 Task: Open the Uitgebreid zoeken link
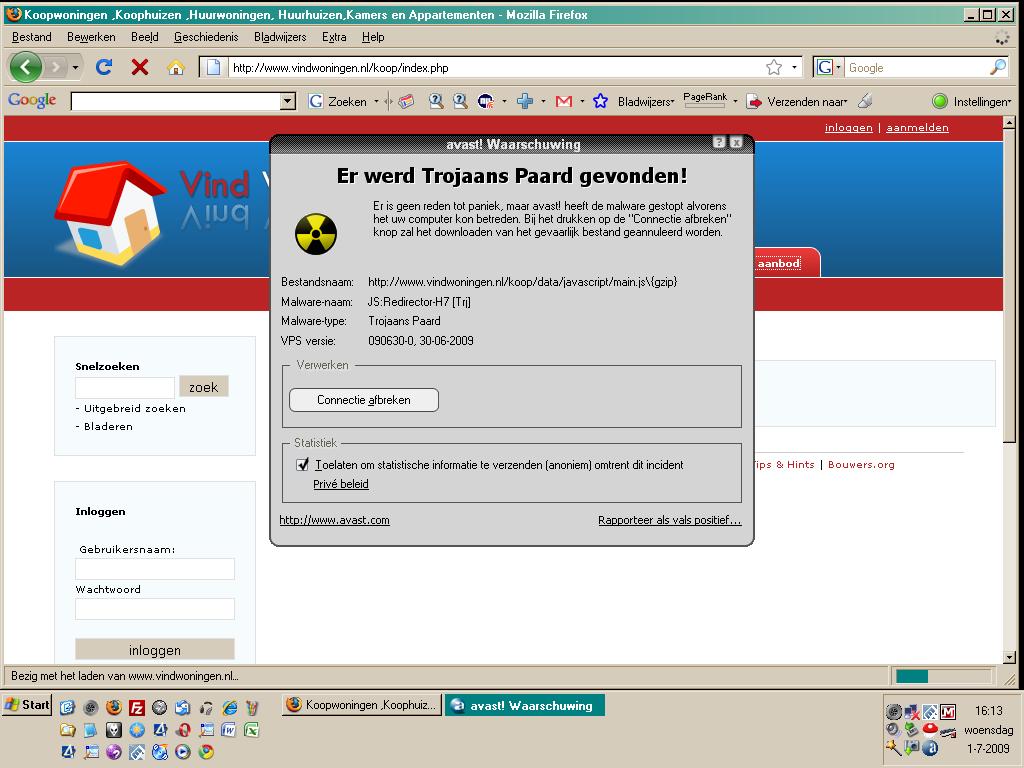tap(135, 408)
